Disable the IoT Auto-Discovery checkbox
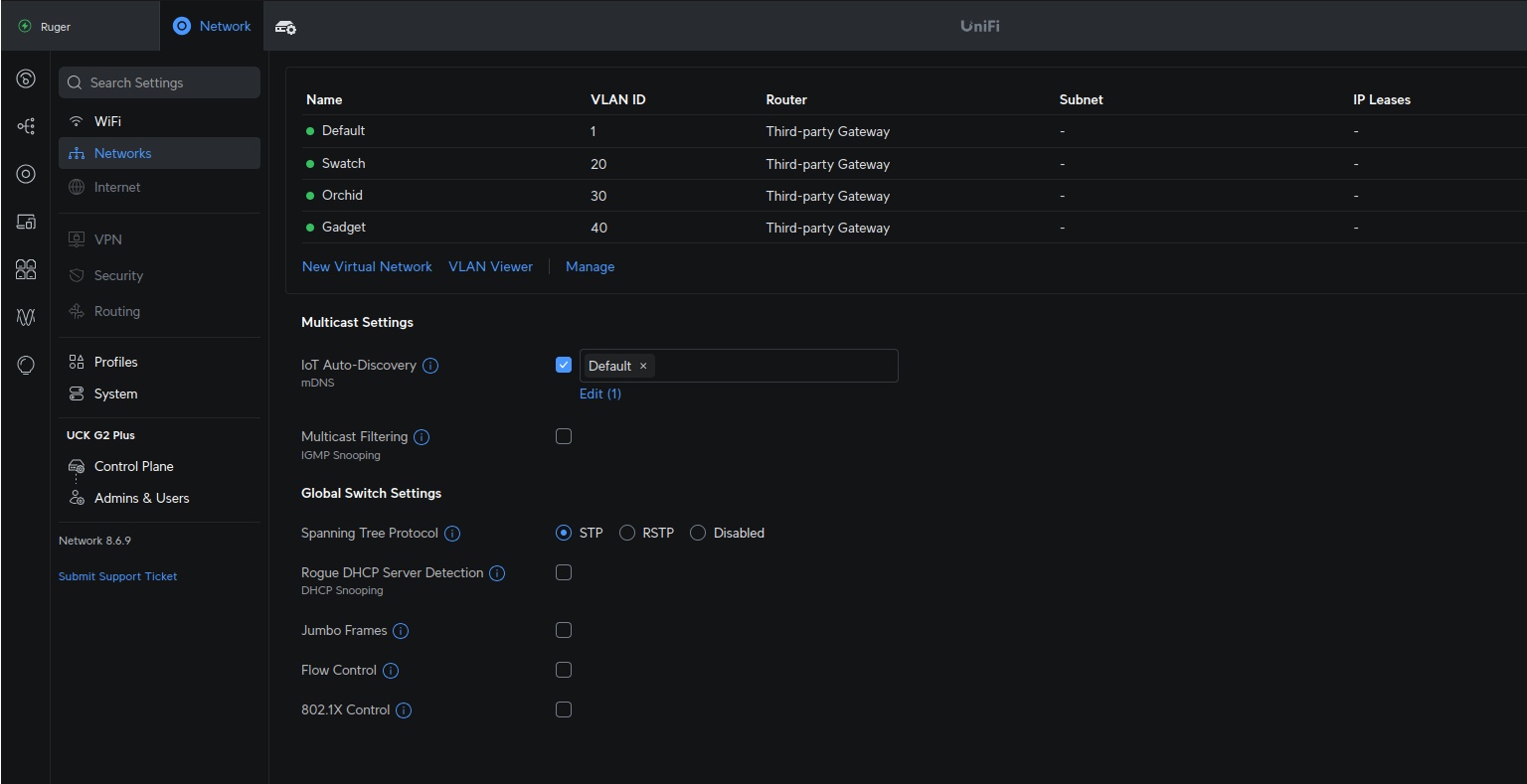Viewport: 1527px width, 784px height. (x=564, y=365)
